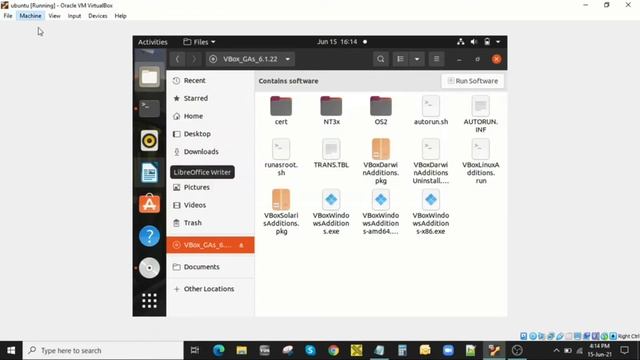The height and width of the screenshot is (360, 640).
Task: Open Help from the Ubuntu dock
Action: (x=149, y=236)
